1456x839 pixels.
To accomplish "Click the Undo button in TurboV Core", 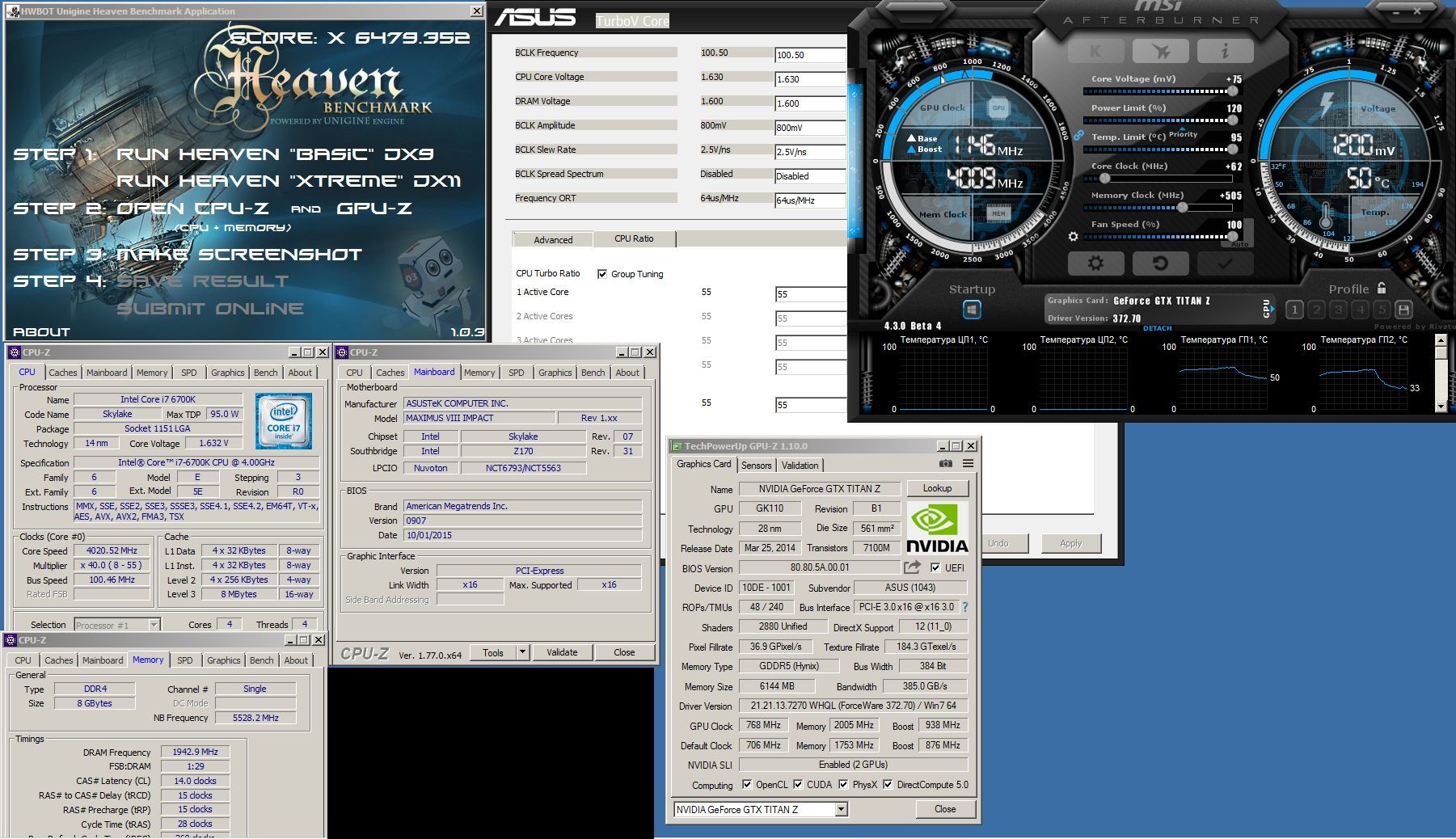I will (x=998, y=543).
